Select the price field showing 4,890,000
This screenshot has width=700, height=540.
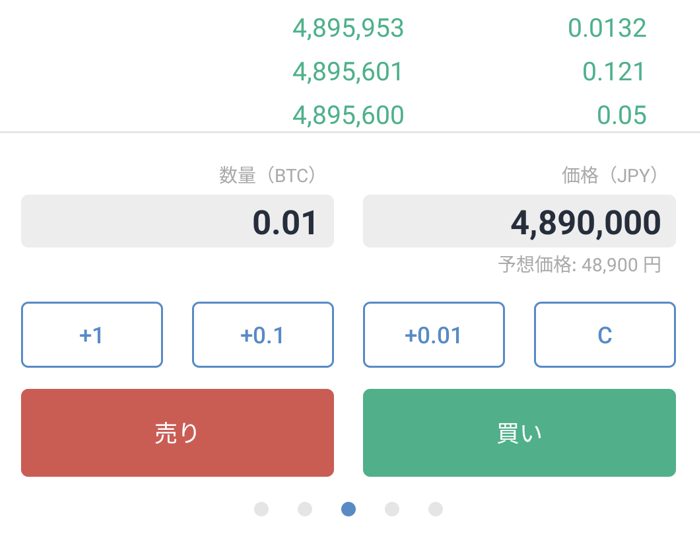click(519, 221)
